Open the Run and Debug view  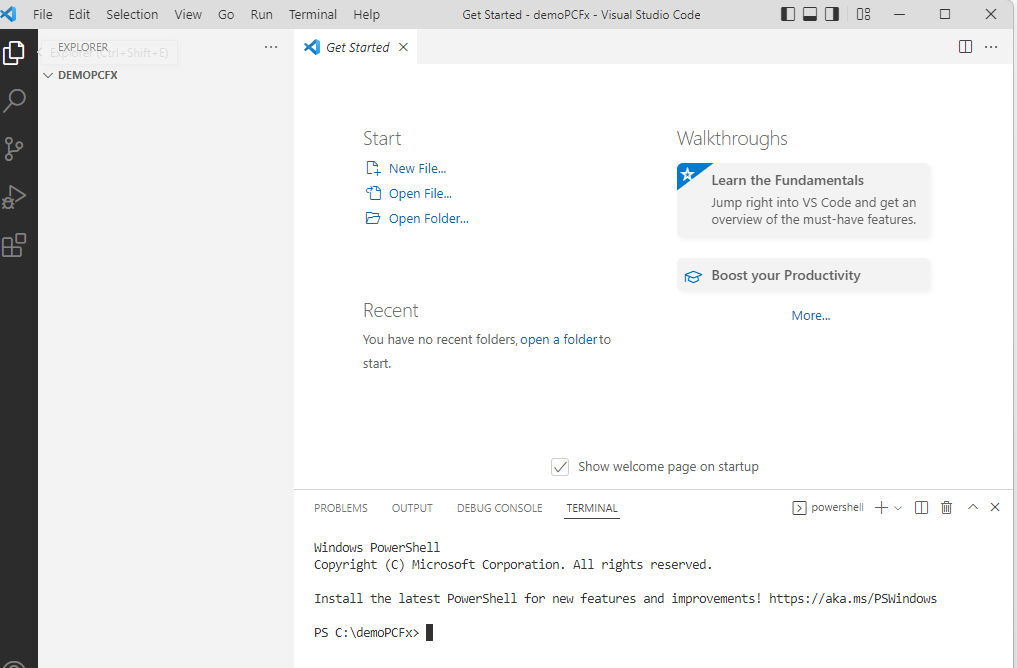click(14, 197)
